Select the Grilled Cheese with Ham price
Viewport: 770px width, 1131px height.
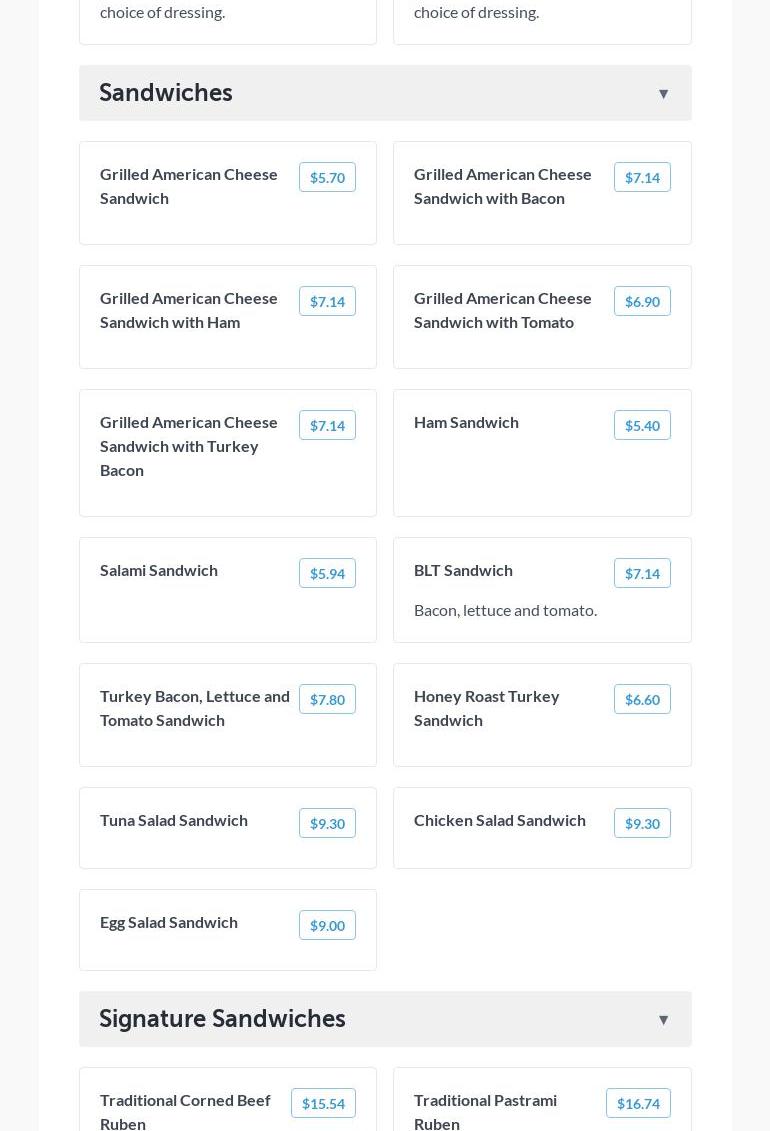pyautogui.click(x=327, y=302)
